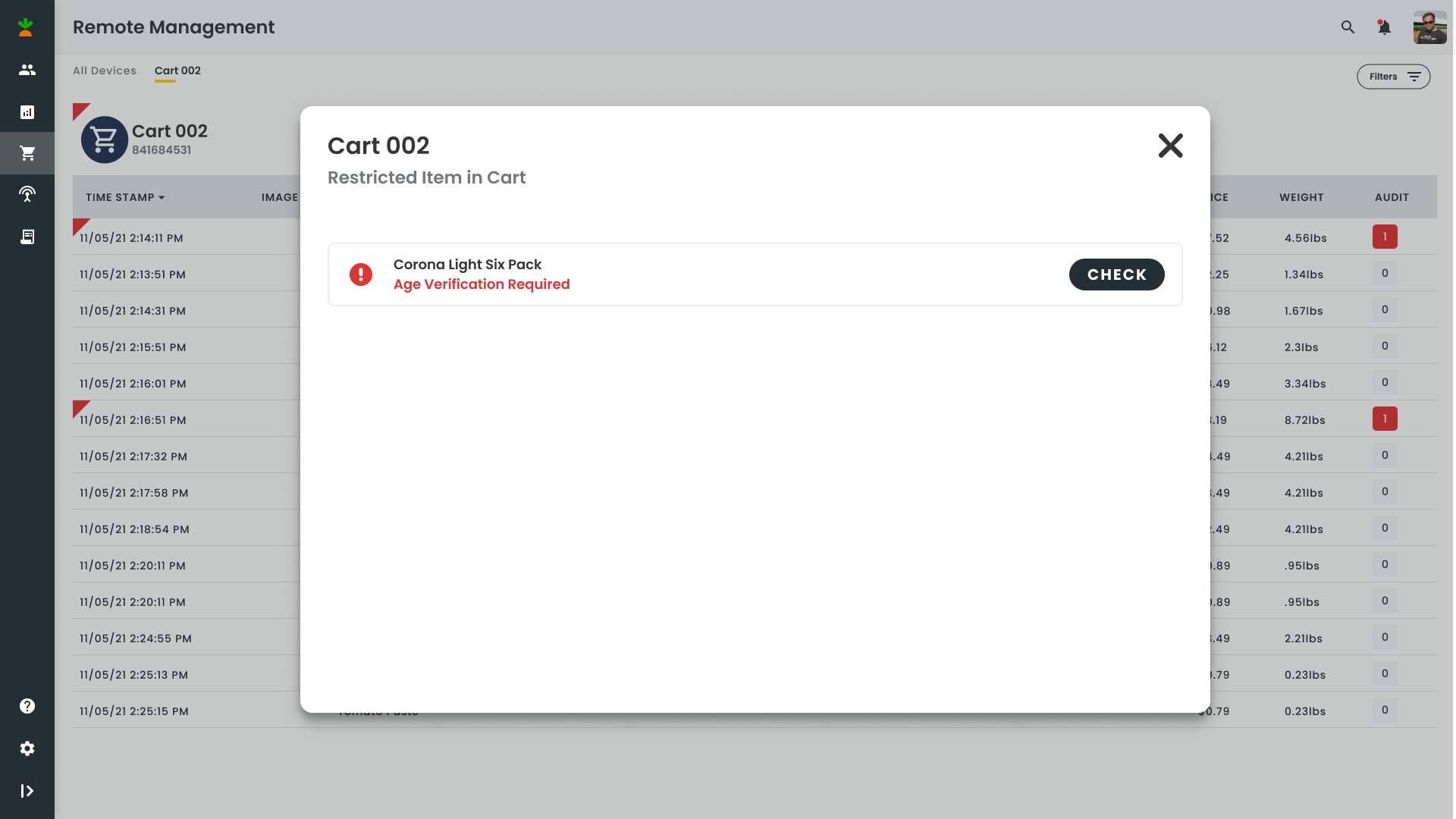Open notifications bell icon
This screenshot has height=819, width=1456.
(1384, 27)
